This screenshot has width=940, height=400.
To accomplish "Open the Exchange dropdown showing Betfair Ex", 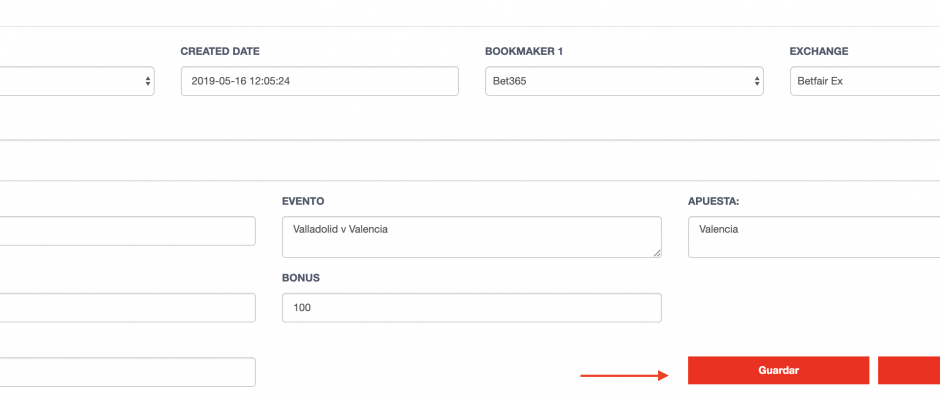I will click(x=865, y=81).
